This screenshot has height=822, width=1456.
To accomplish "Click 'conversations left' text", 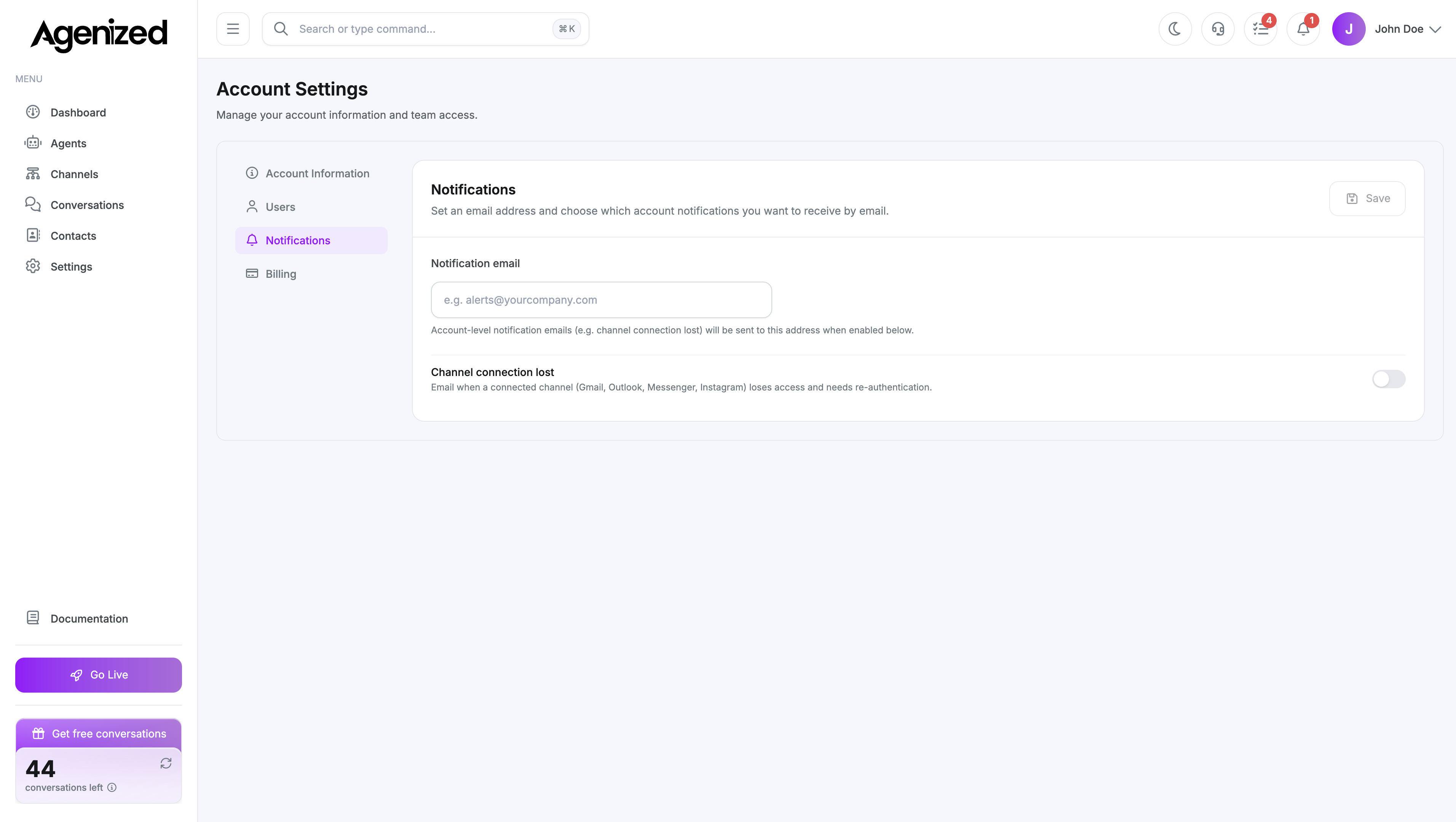I will 64,787.
